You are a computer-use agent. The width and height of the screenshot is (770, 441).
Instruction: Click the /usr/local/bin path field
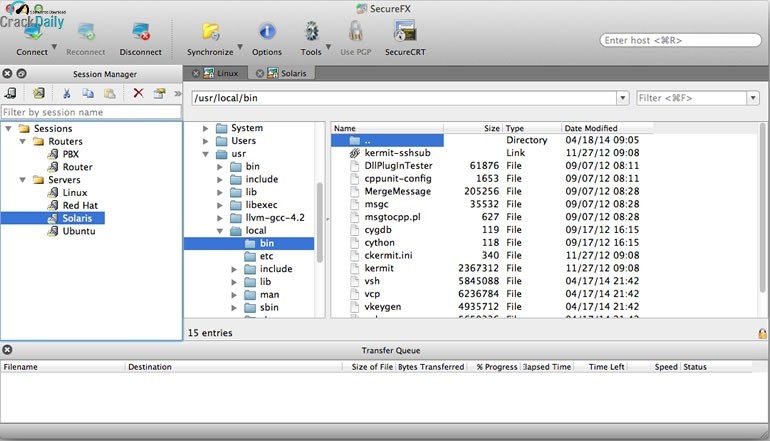404,98
